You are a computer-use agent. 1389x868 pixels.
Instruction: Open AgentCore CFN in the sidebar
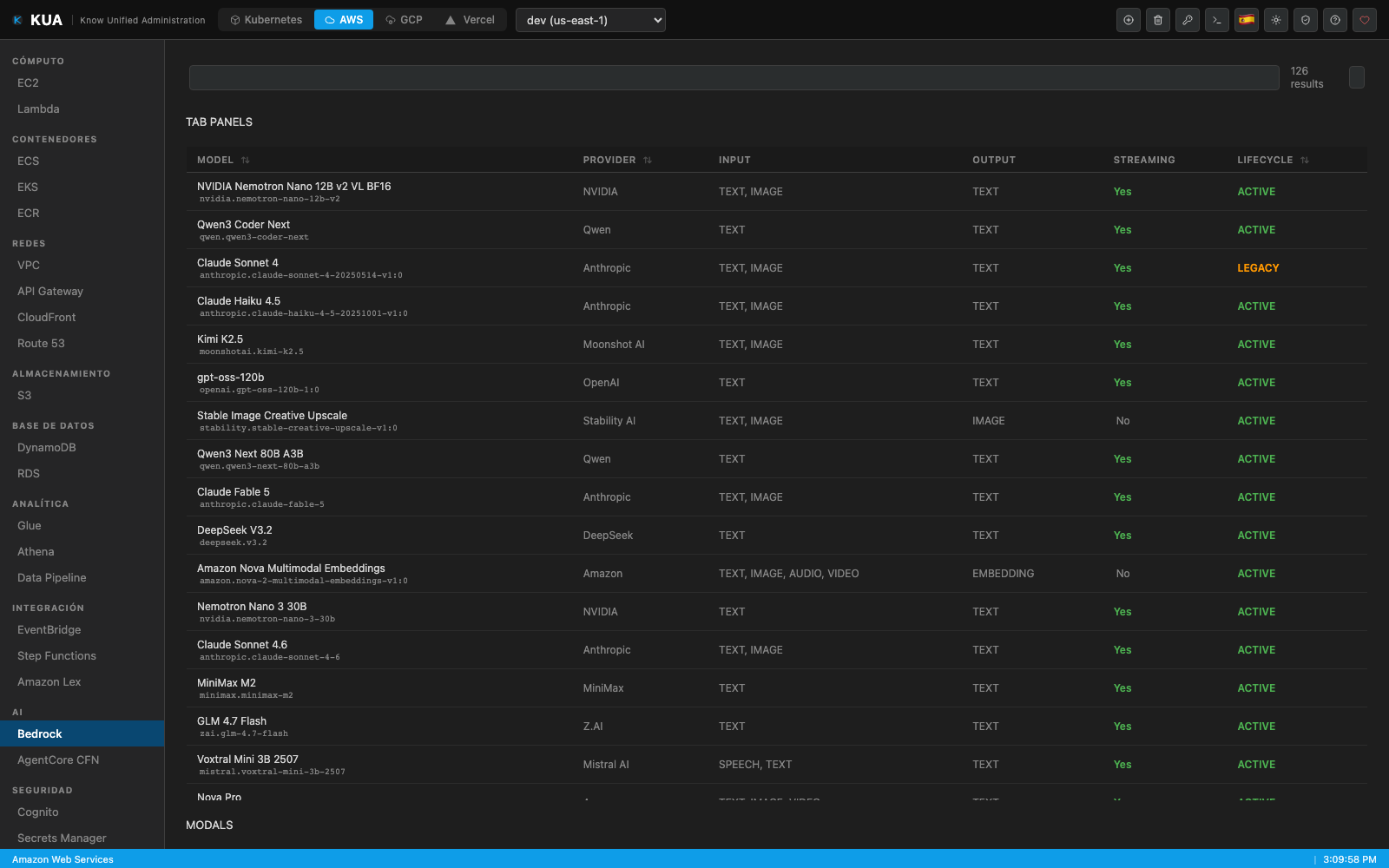pyautogui.click(x=82, y=760)
